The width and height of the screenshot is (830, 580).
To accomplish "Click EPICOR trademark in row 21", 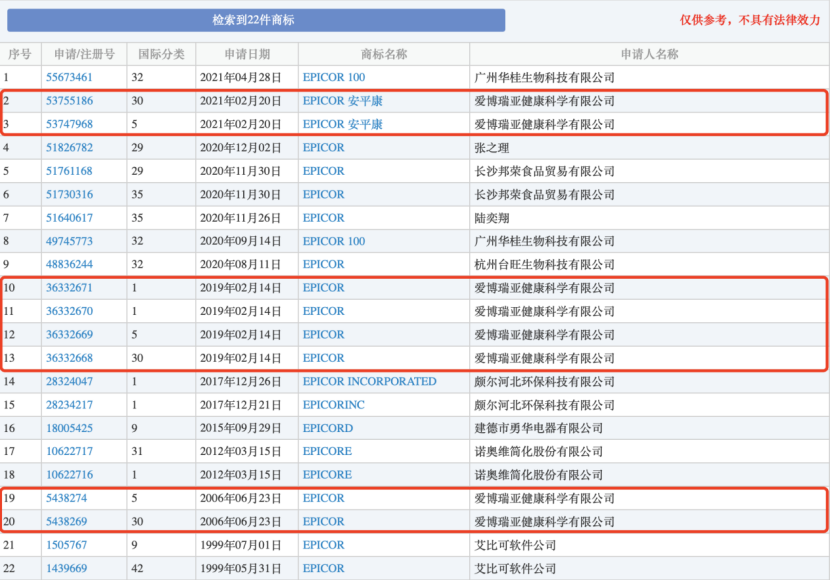I will [x=323, y=545].
